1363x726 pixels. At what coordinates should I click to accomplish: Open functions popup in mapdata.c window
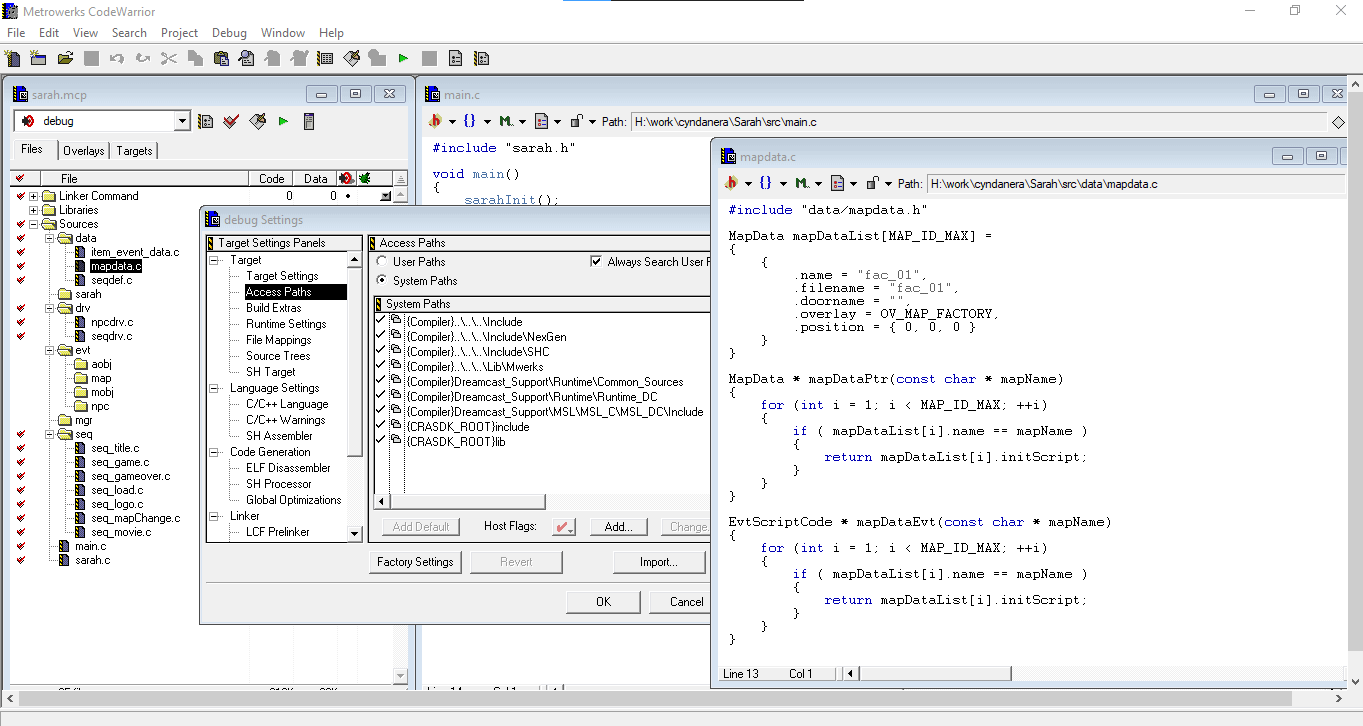tap(771, 183)
